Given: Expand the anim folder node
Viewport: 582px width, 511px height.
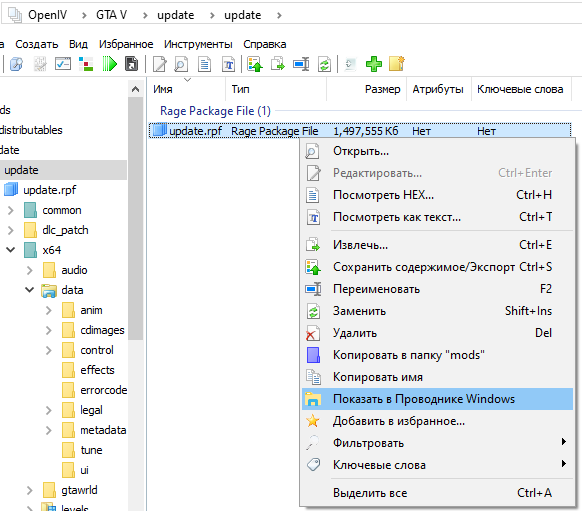Looking at the screenshot, I should pyautogui.click(x=49, y=311).
